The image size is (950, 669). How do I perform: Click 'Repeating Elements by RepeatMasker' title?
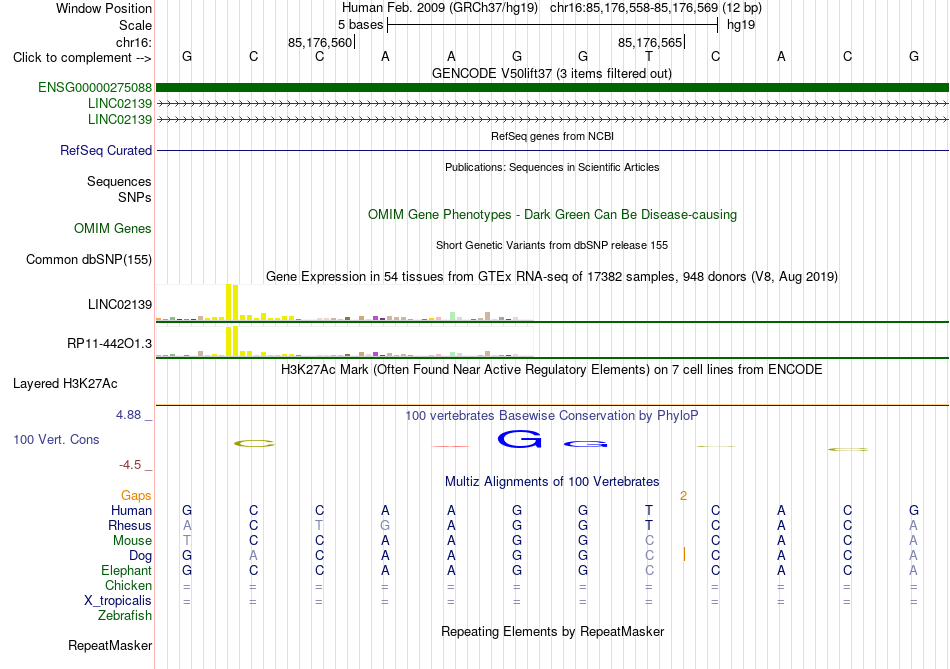[x=553, y=631]
